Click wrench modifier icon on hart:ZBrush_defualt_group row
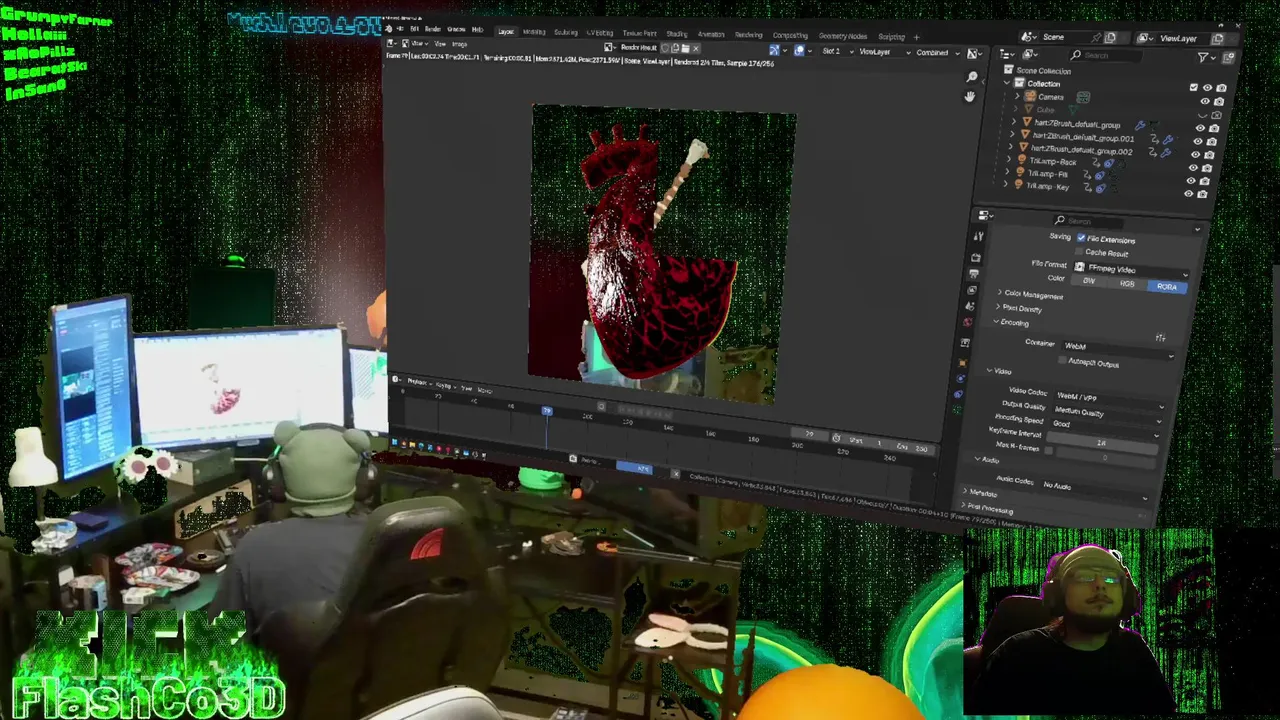The width and height of the screenshot is (1280, 720). pyautogui.click(x=1140, y=125)
